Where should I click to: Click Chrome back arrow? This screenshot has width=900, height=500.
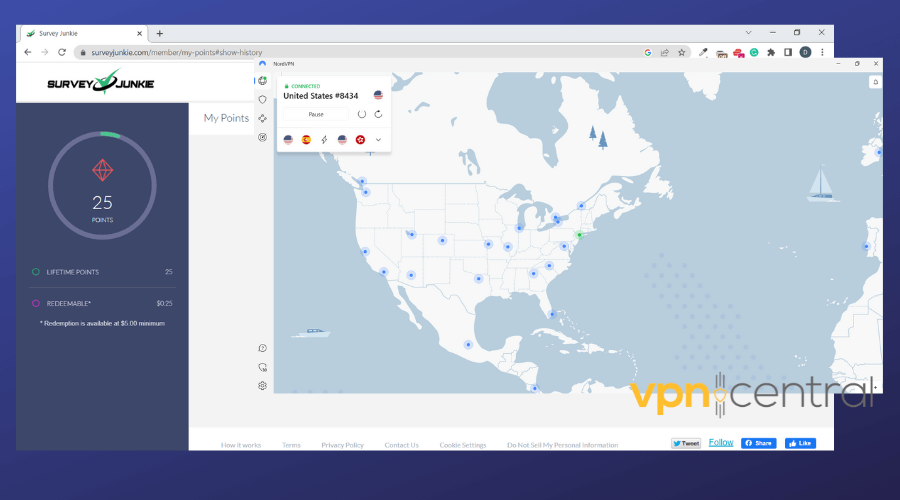tap(28, 52)
